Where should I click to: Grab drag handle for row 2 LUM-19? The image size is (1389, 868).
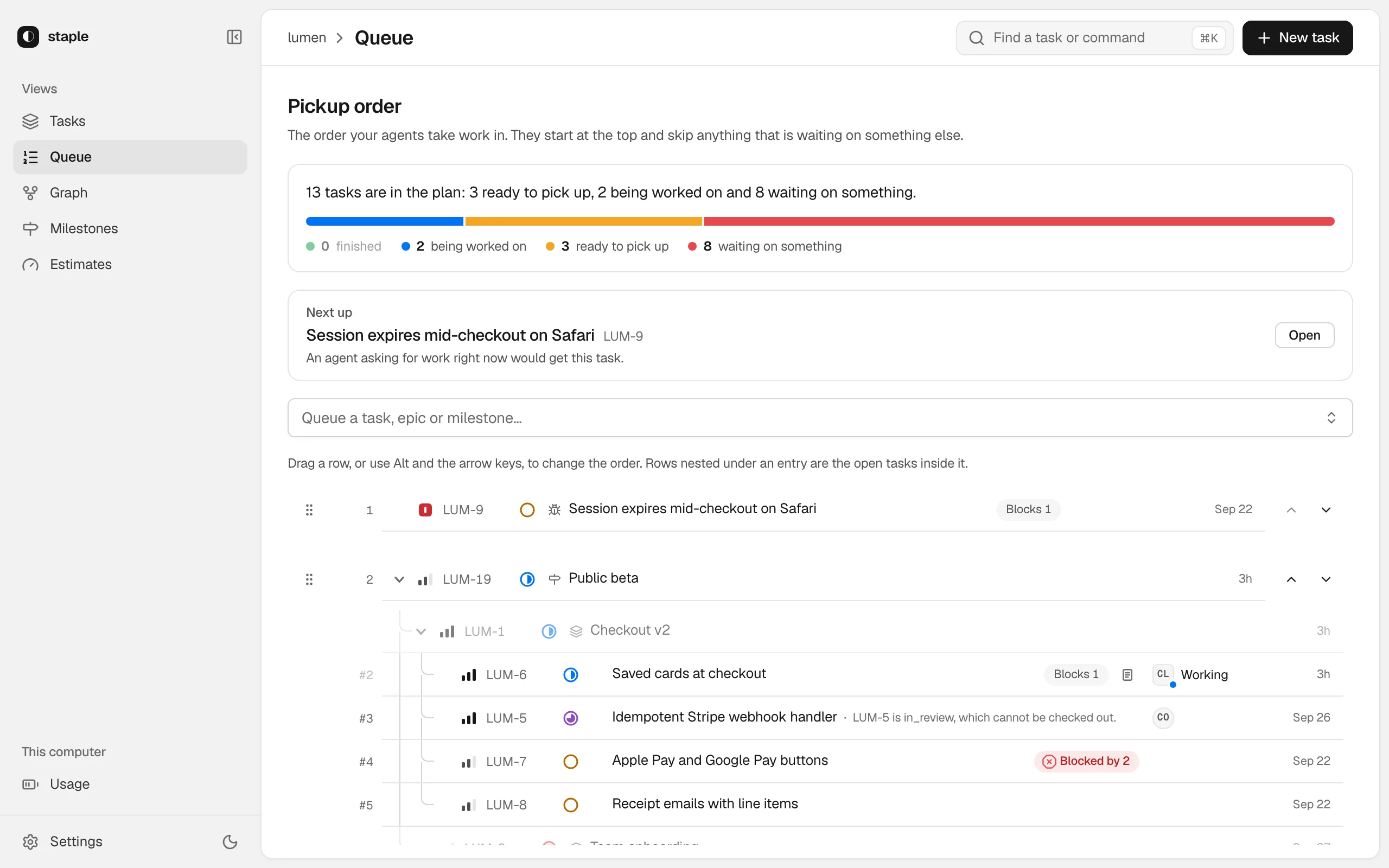309,579
